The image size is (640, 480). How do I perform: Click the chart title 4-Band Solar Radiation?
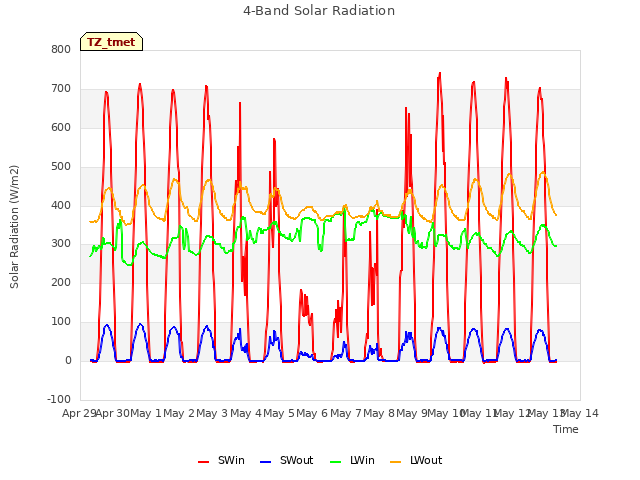319,11
